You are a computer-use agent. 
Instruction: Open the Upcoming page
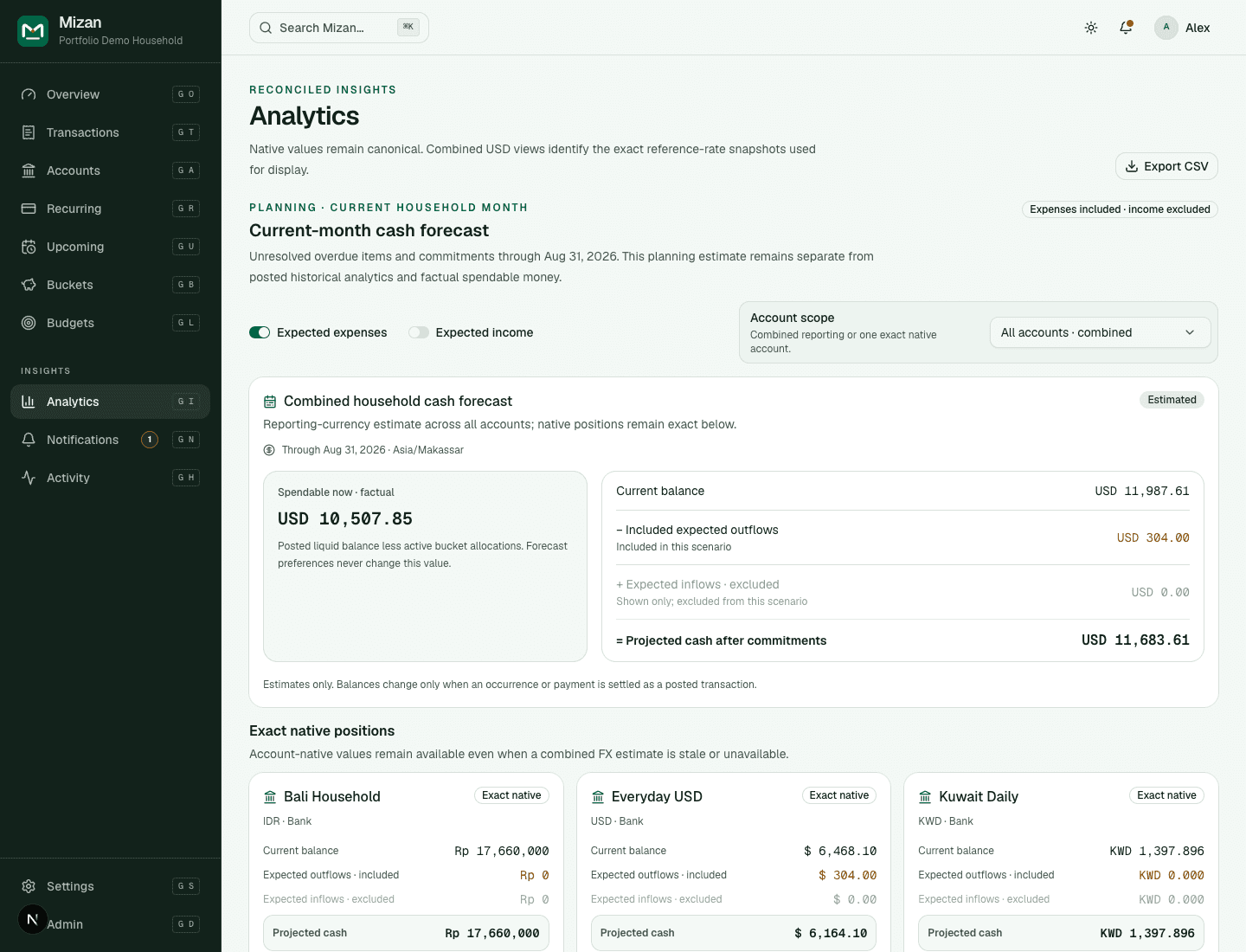coord(110,247)
